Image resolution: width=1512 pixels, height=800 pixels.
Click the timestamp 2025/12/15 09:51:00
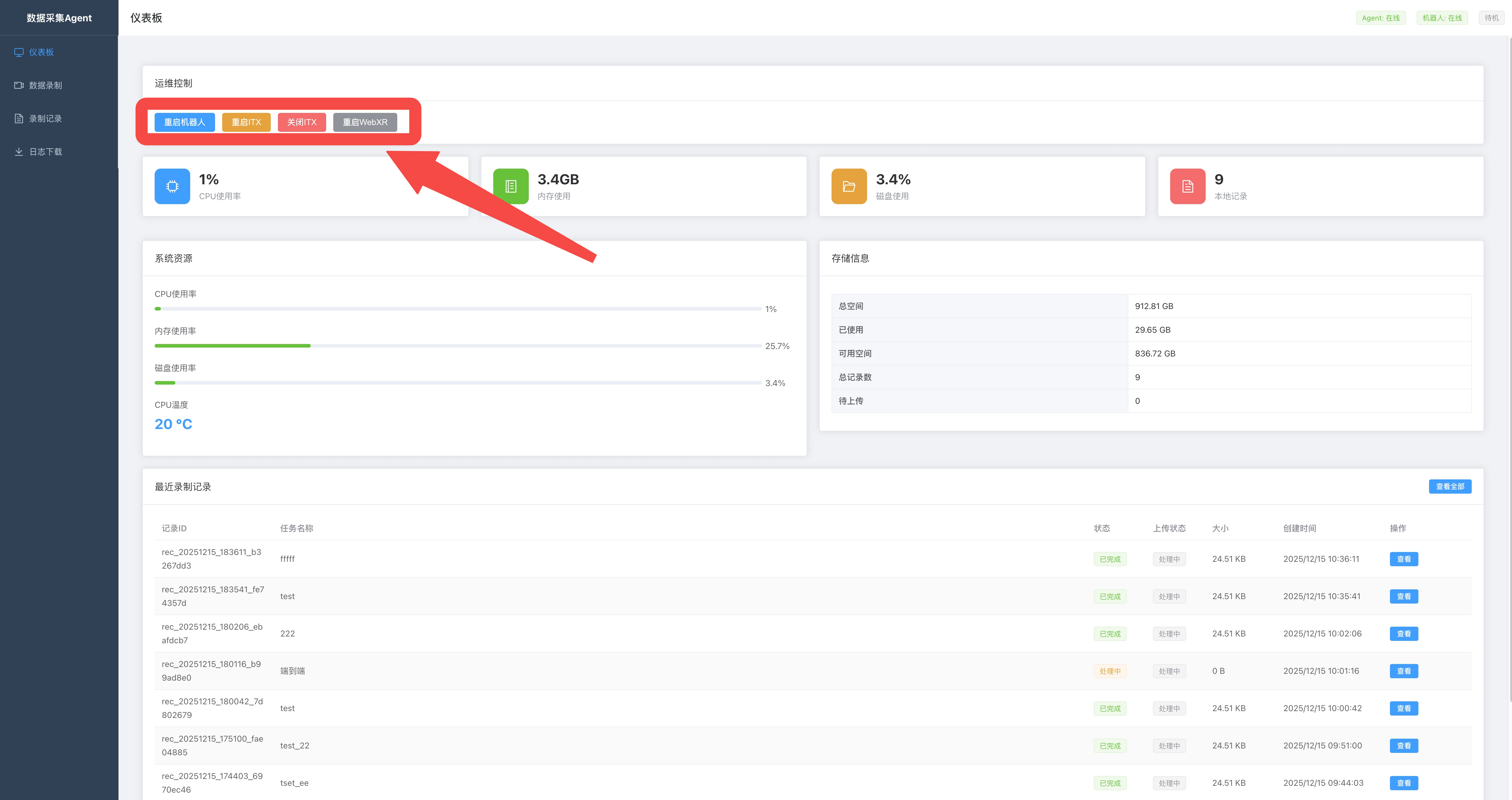click(1322, 746)
